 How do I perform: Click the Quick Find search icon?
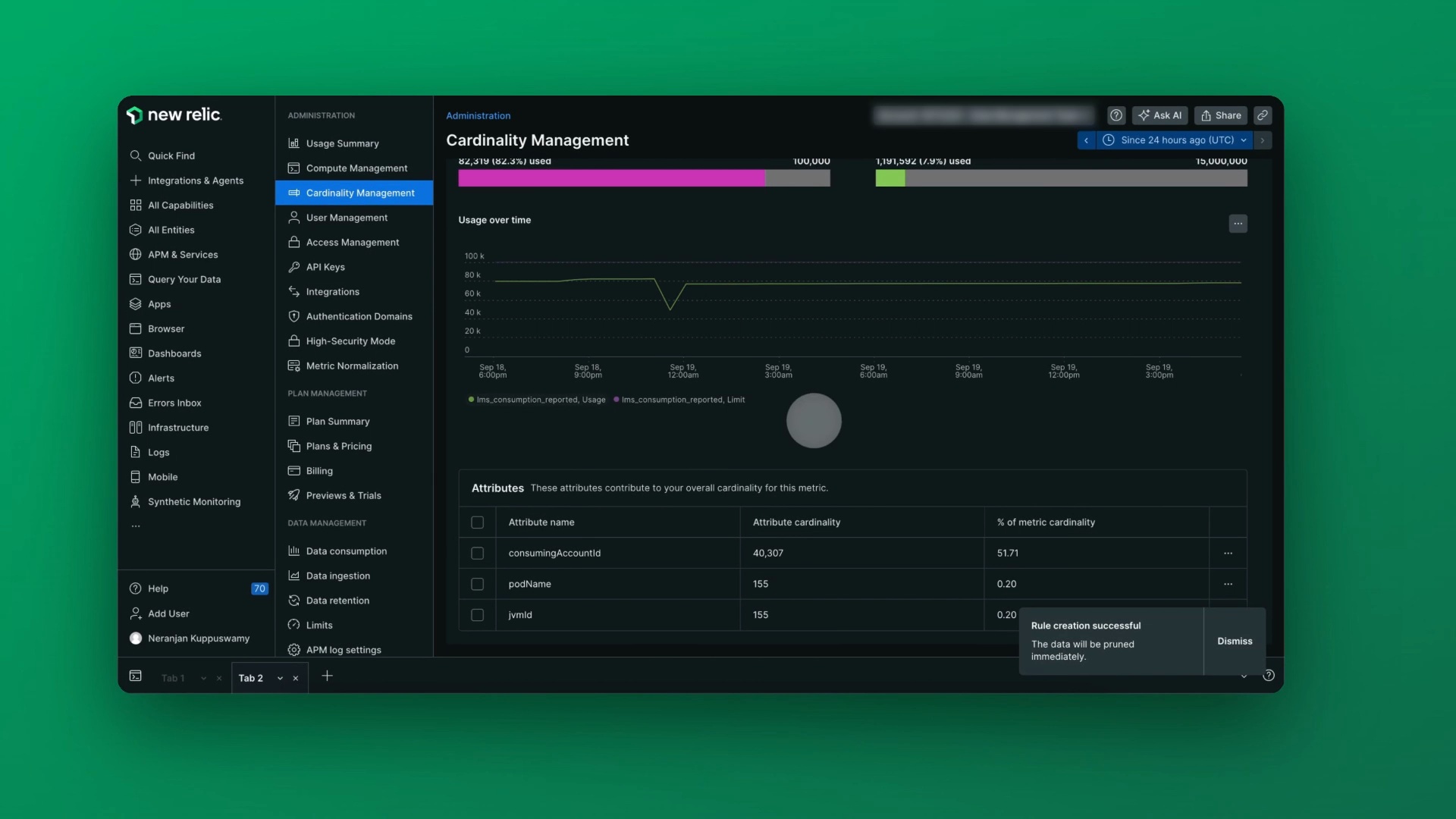click(136, 155)
